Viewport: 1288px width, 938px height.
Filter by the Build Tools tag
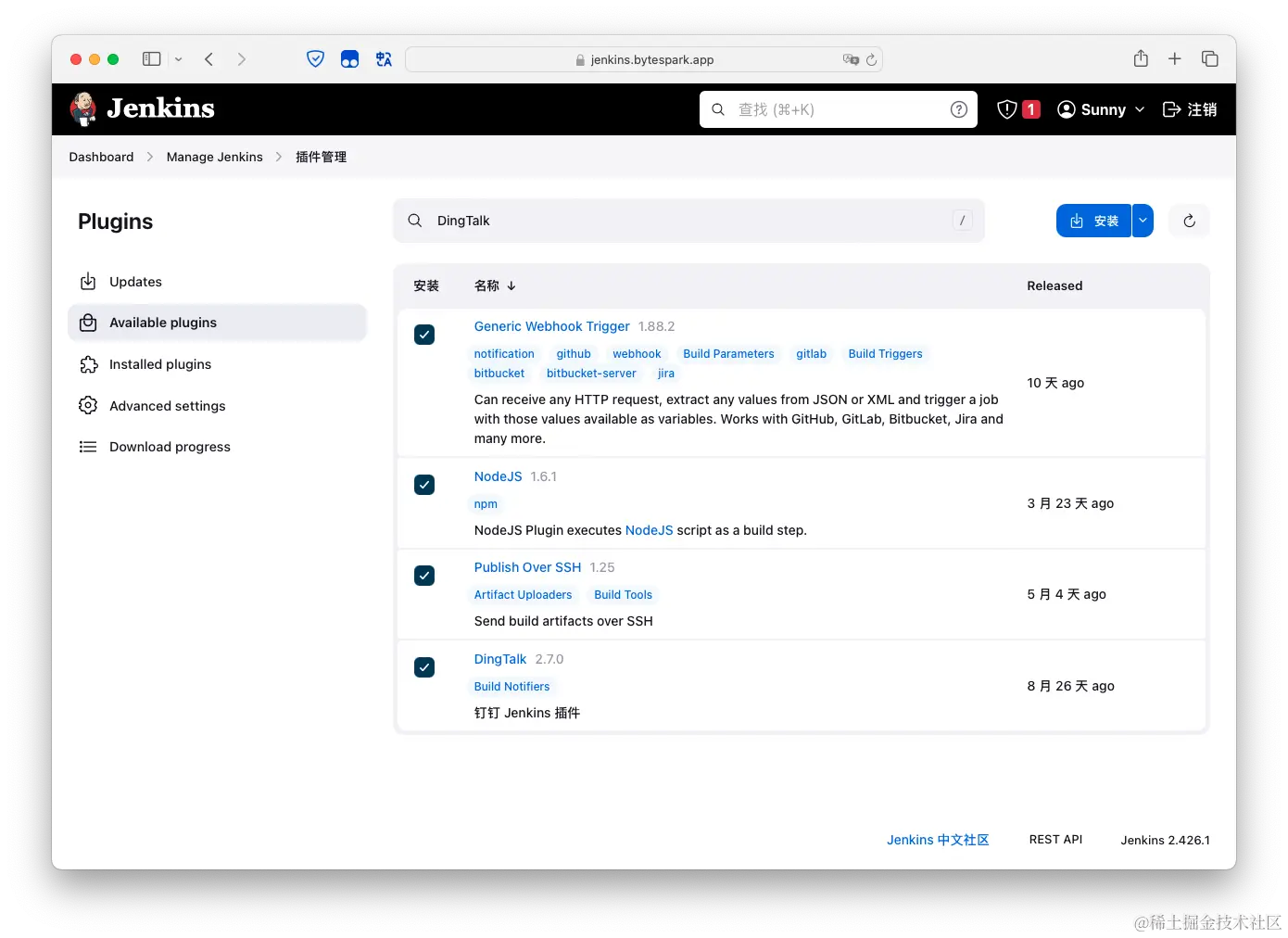pos(623,595)
